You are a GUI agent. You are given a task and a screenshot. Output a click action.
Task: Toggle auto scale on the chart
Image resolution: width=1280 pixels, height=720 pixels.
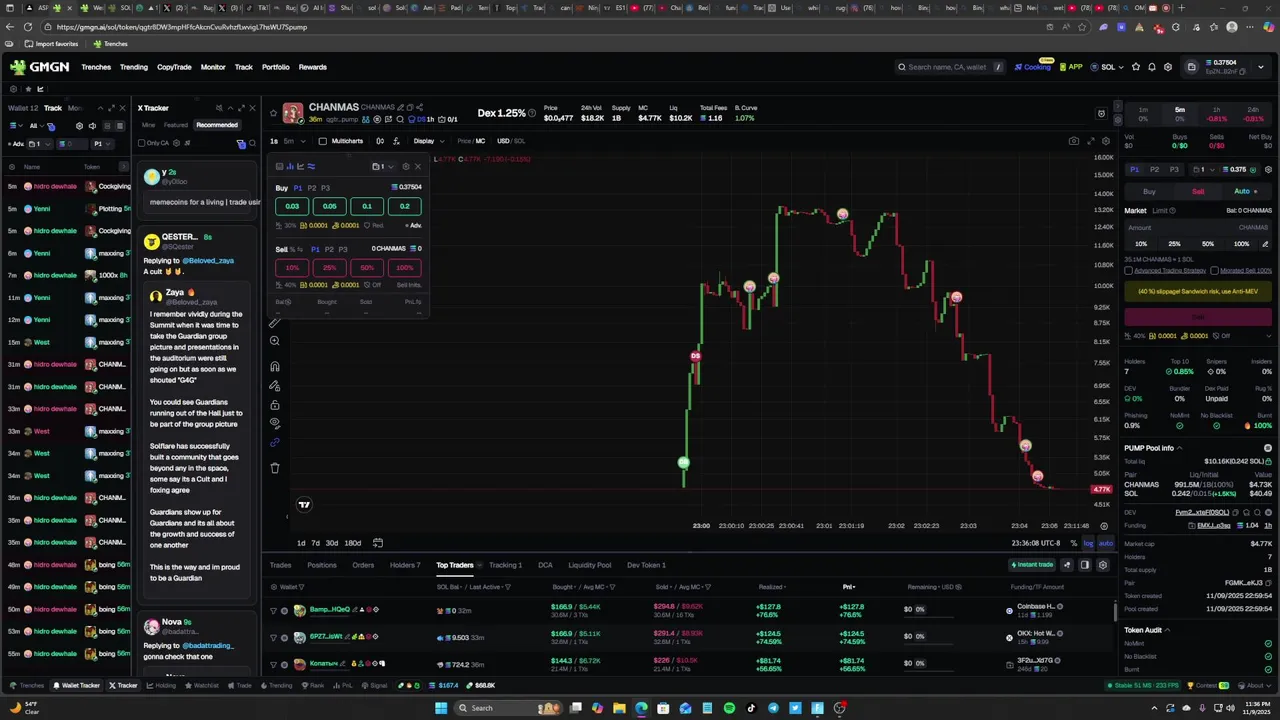(x=1105, y=543)
